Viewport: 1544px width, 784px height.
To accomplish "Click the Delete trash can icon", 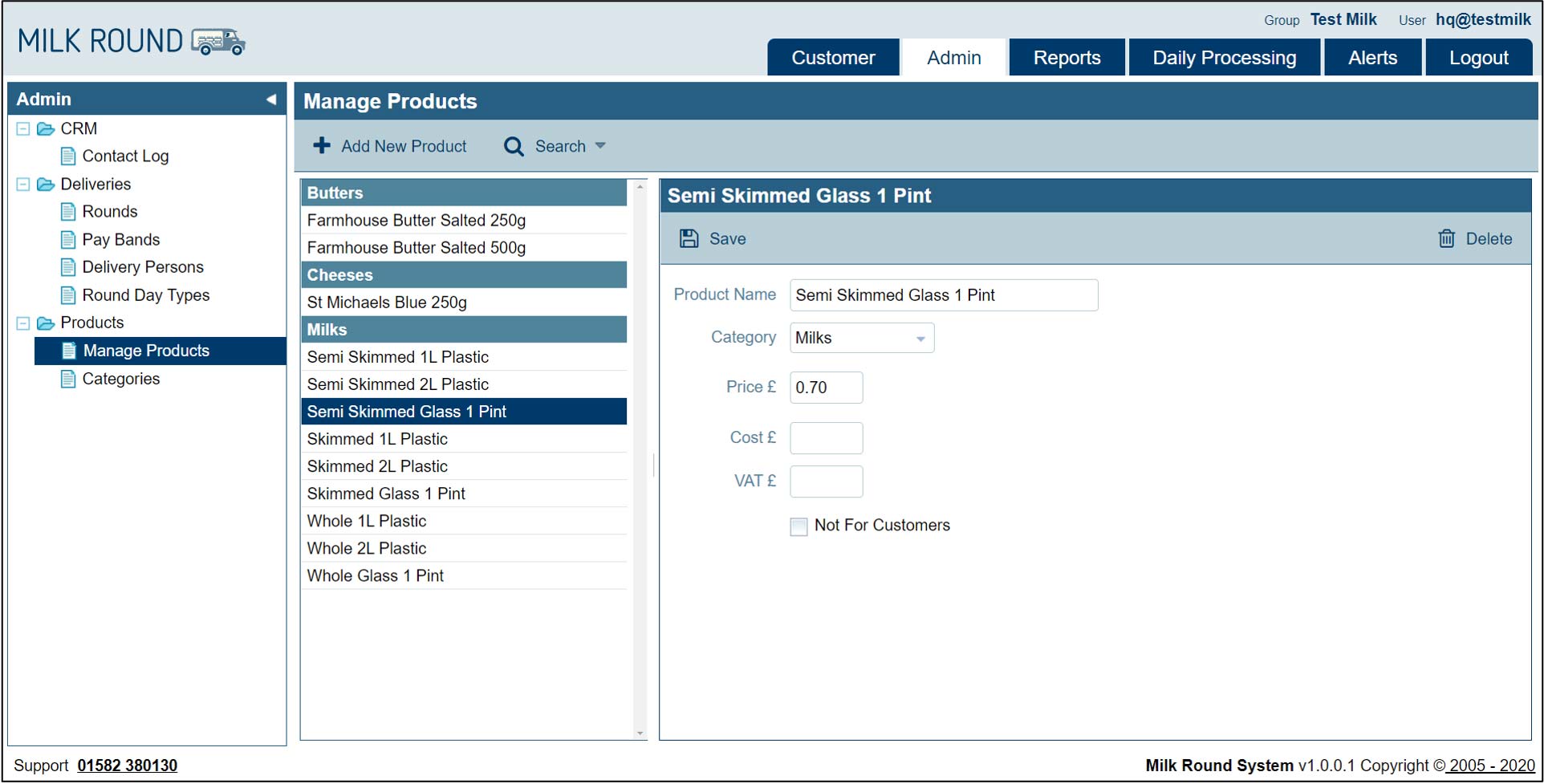I will (x=1446, y=238).
